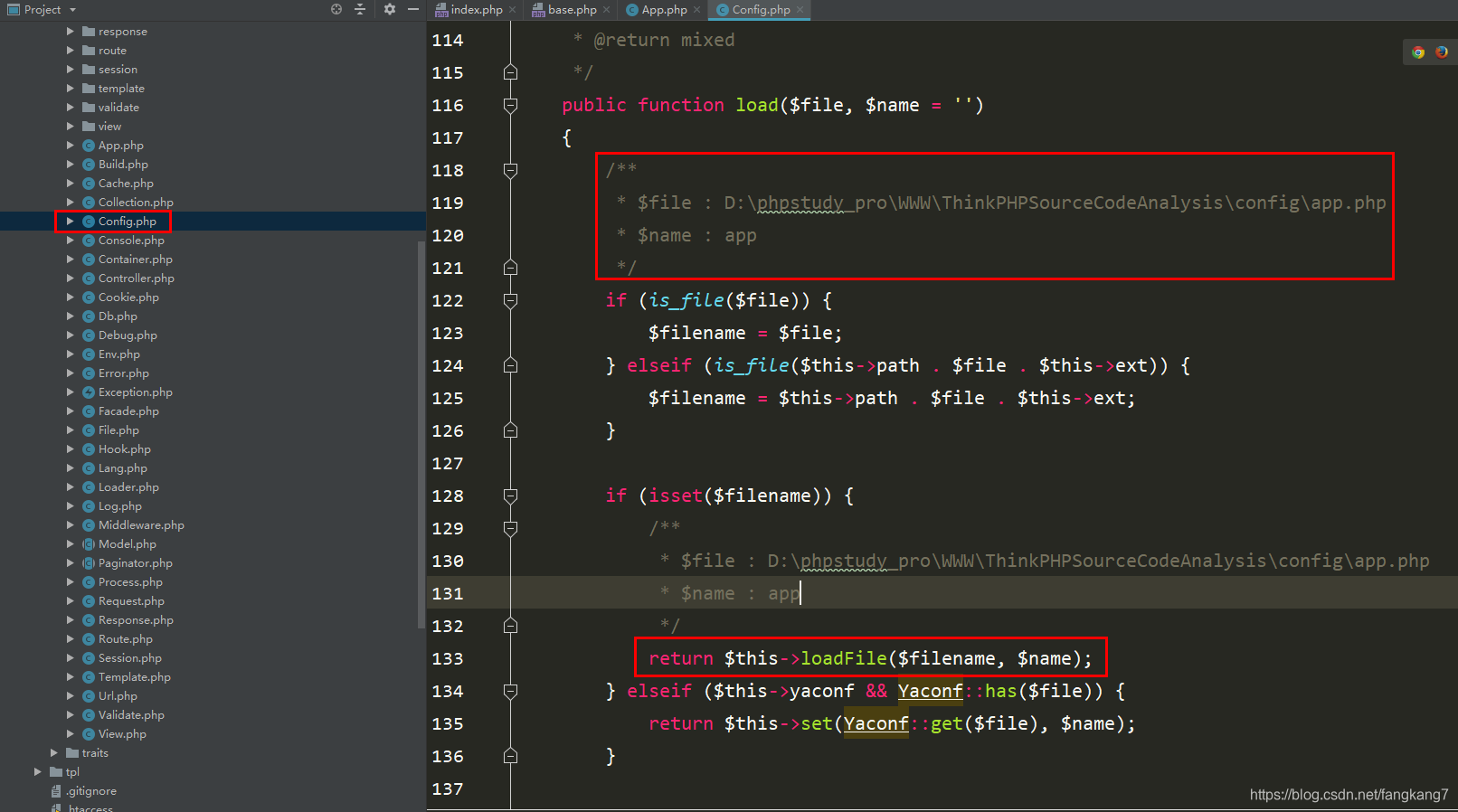The width and height of the screenshot is (1458, 812).
Task: Fold the if block at line 122
Action: point(510,301)
